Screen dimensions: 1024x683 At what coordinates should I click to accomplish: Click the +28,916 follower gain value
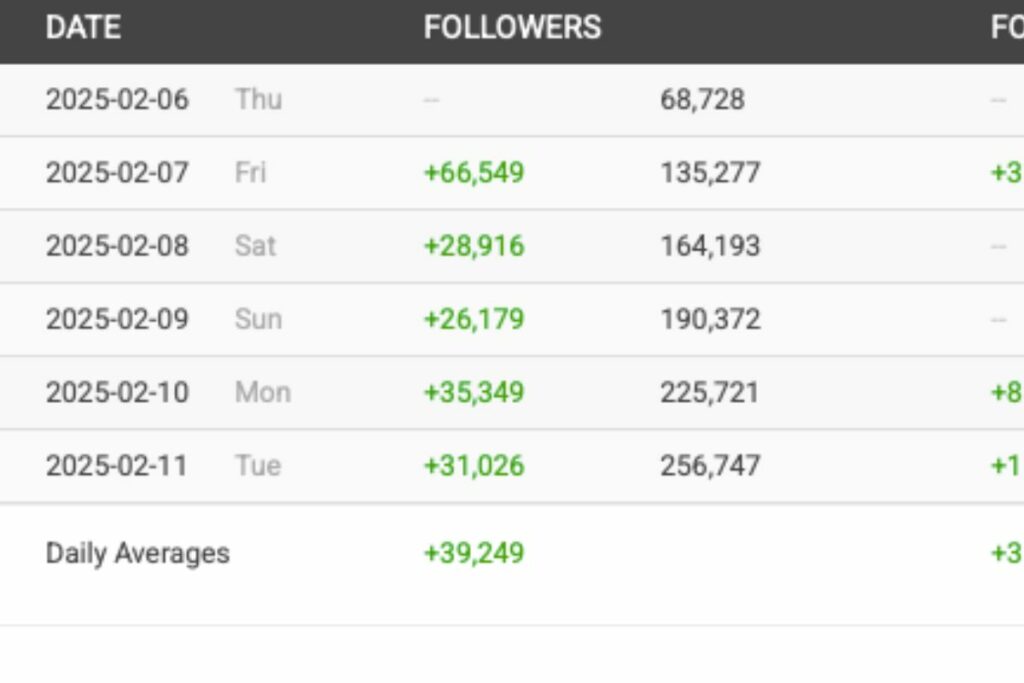pyautogui.click(x=474, y=246)
